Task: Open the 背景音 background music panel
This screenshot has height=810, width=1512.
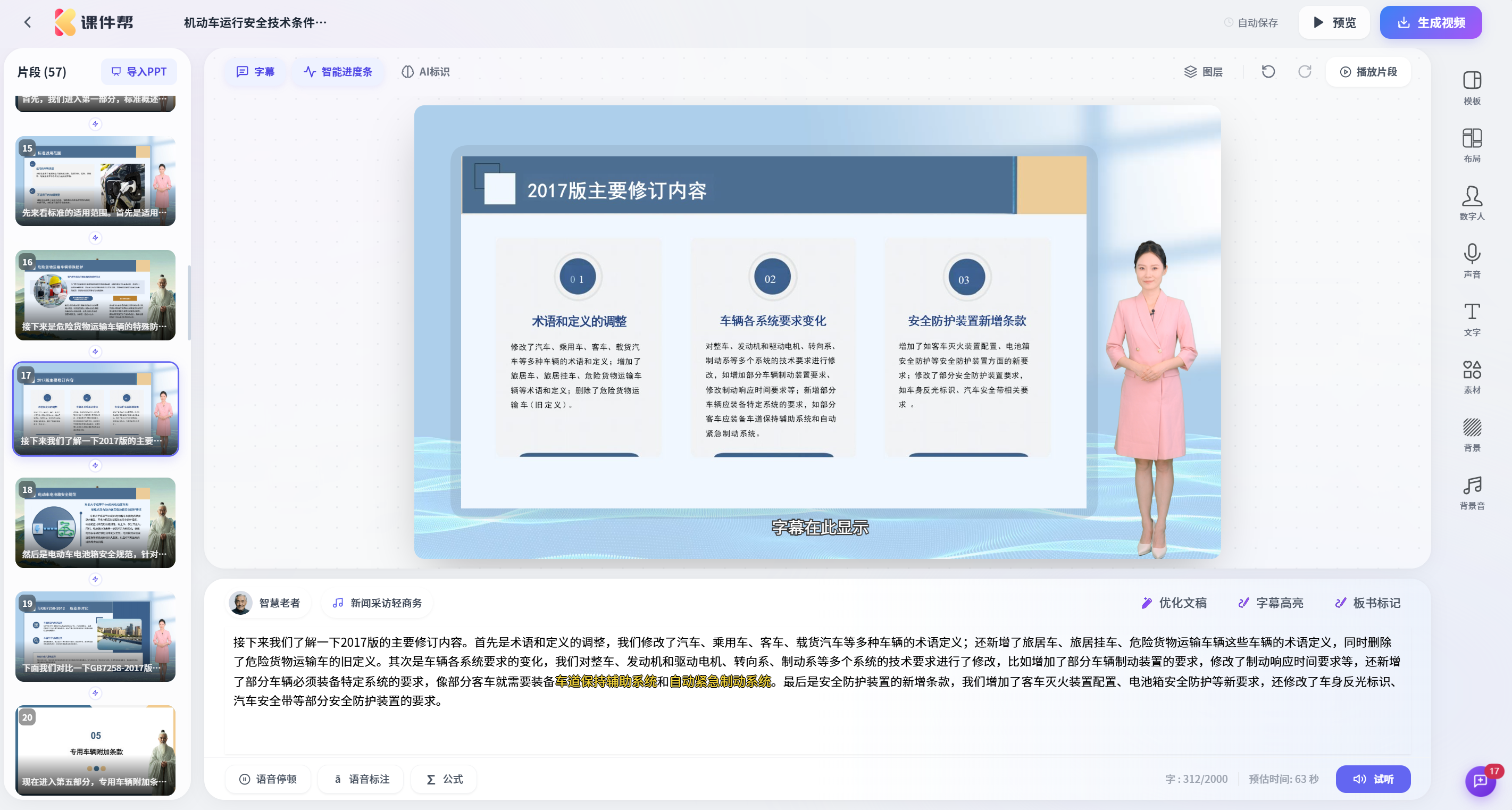Action: tap(1472, 492)
